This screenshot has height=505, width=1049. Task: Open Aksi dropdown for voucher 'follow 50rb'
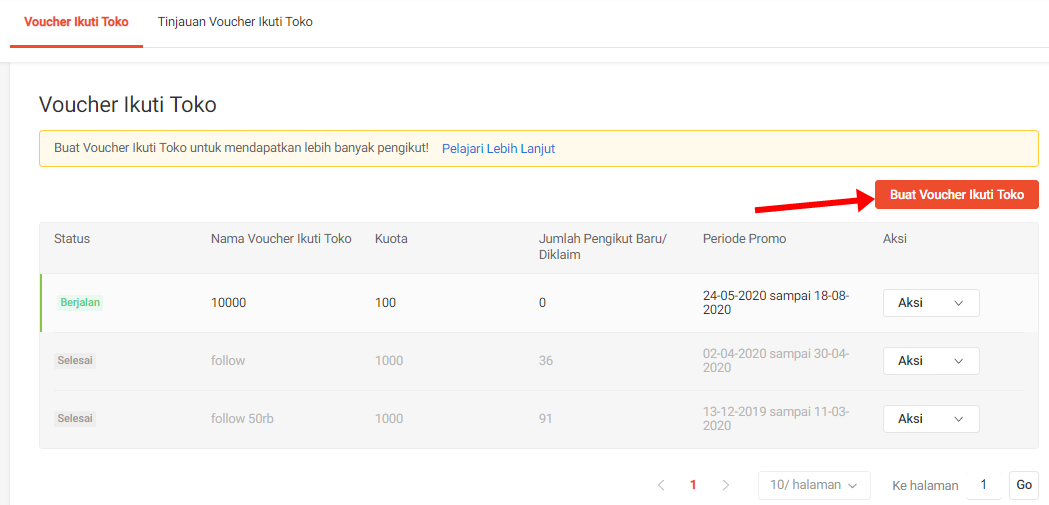click(931, 419)
